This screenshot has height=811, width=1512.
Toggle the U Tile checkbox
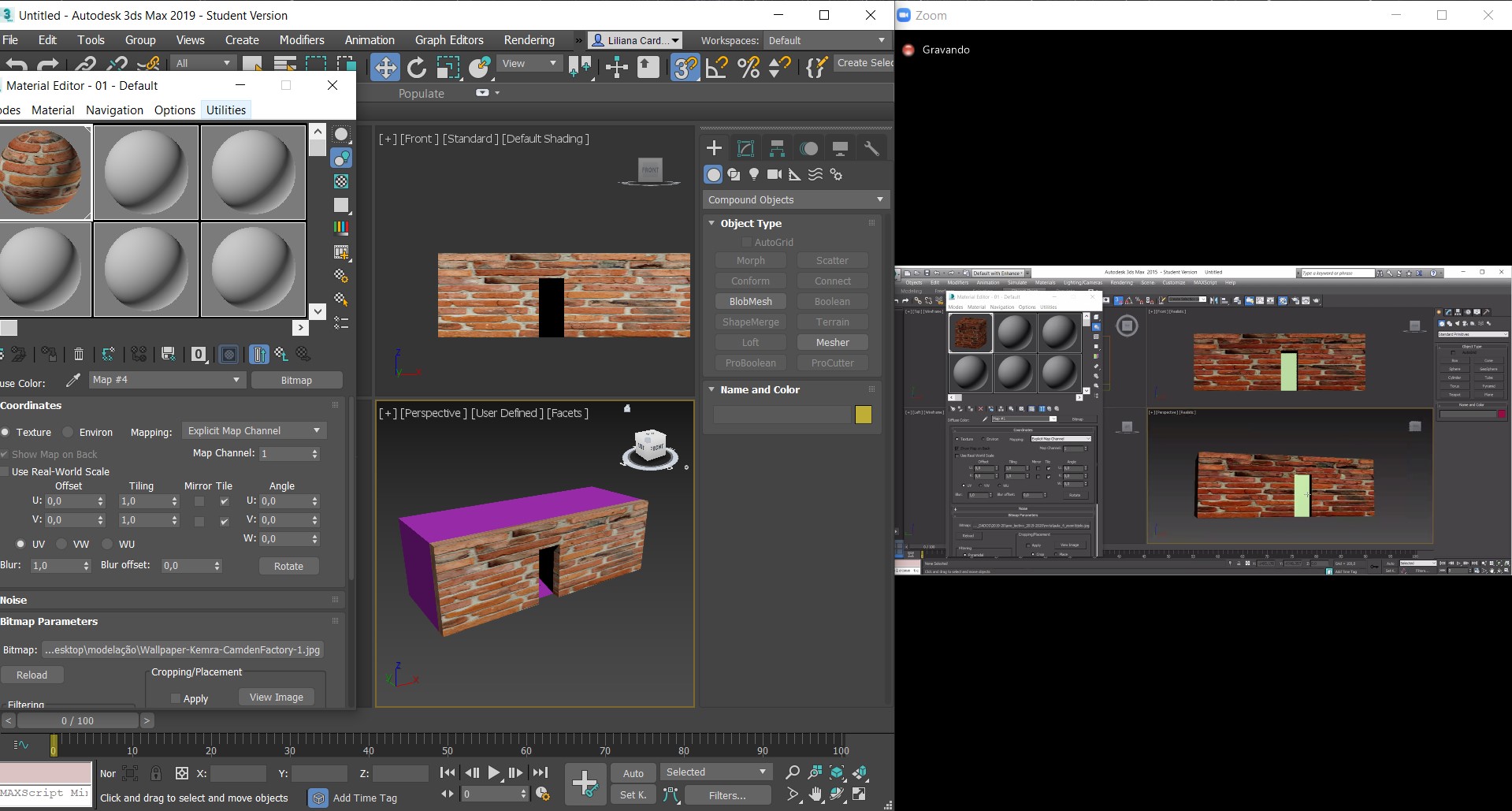tap(225, 501)
